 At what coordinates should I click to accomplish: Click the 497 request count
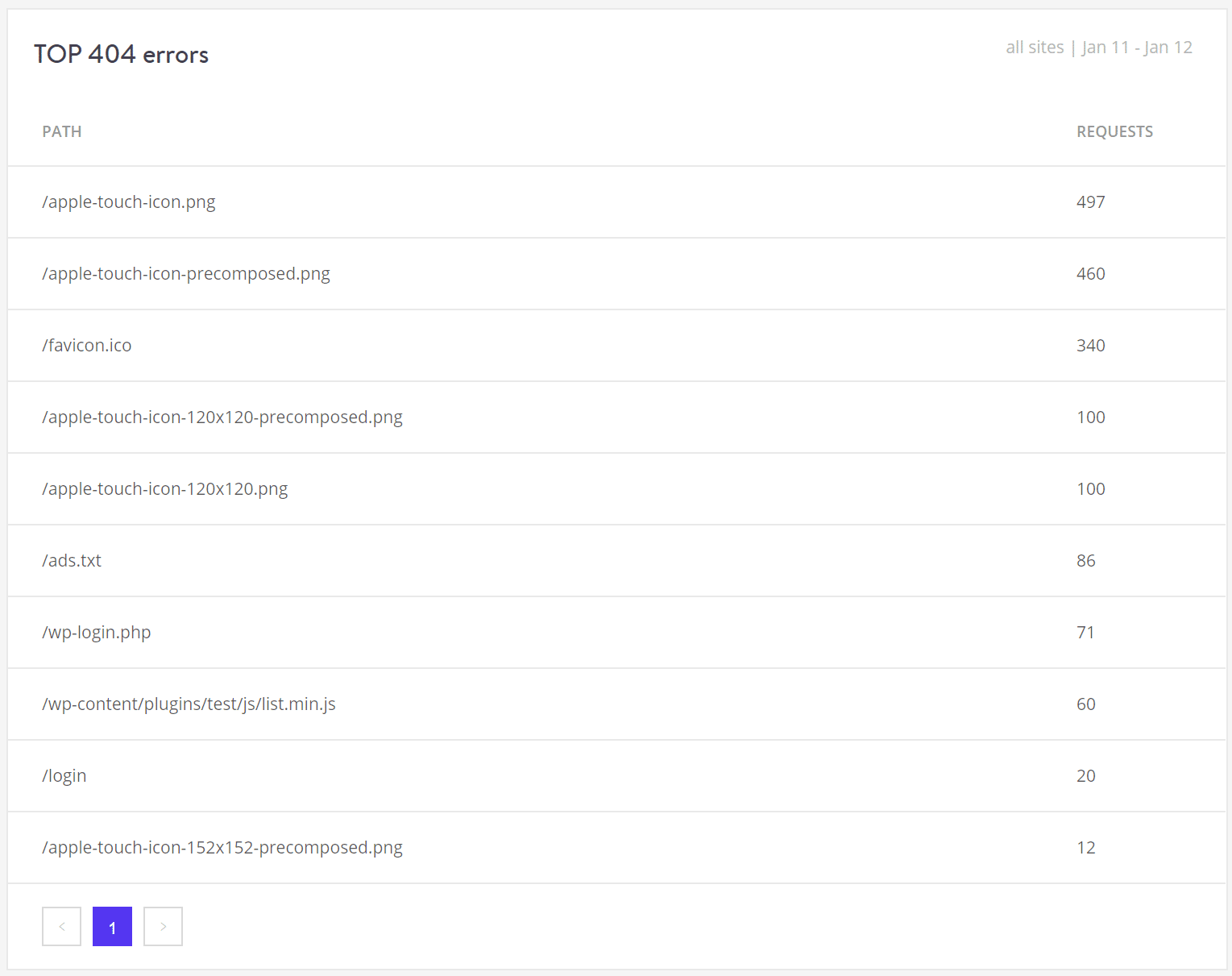click(x=1091, y=201)
